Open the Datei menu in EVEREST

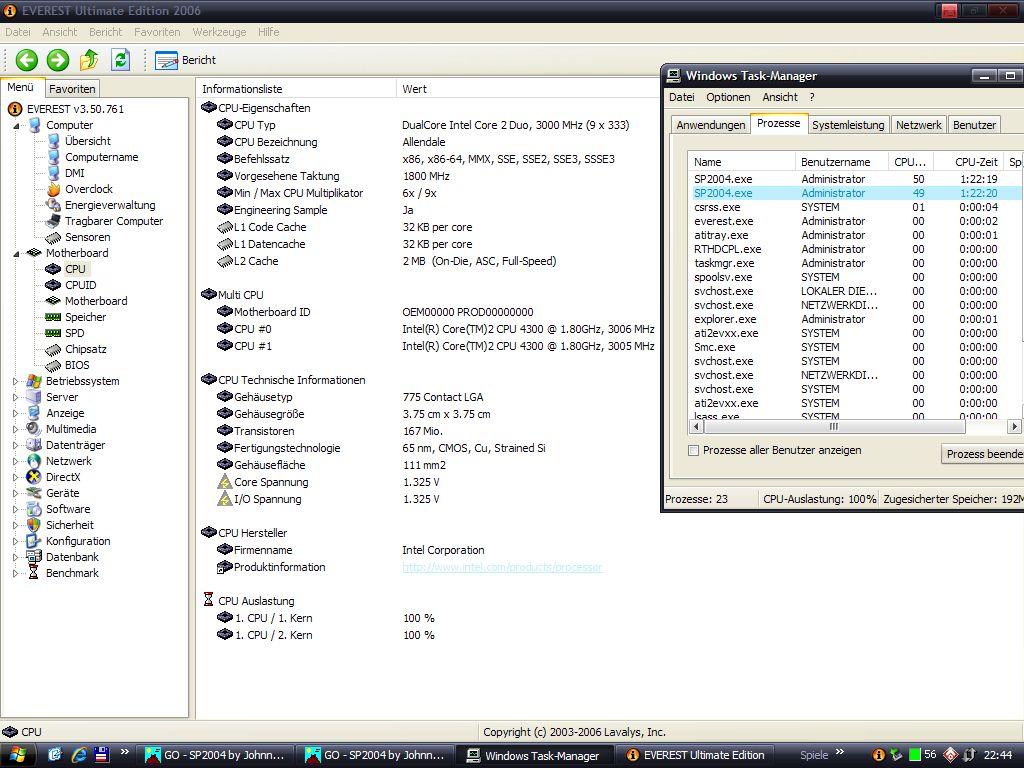(18, 32)
